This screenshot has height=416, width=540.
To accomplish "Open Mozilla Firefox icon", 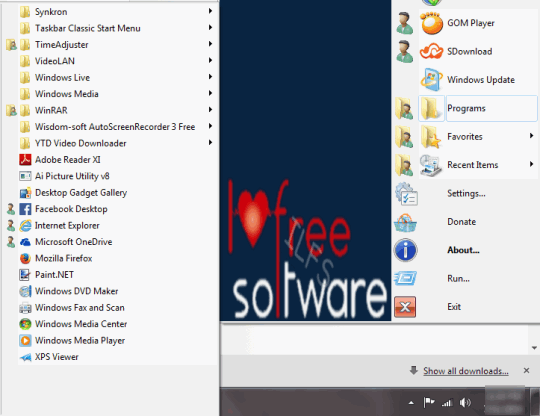I will [25, 258].
